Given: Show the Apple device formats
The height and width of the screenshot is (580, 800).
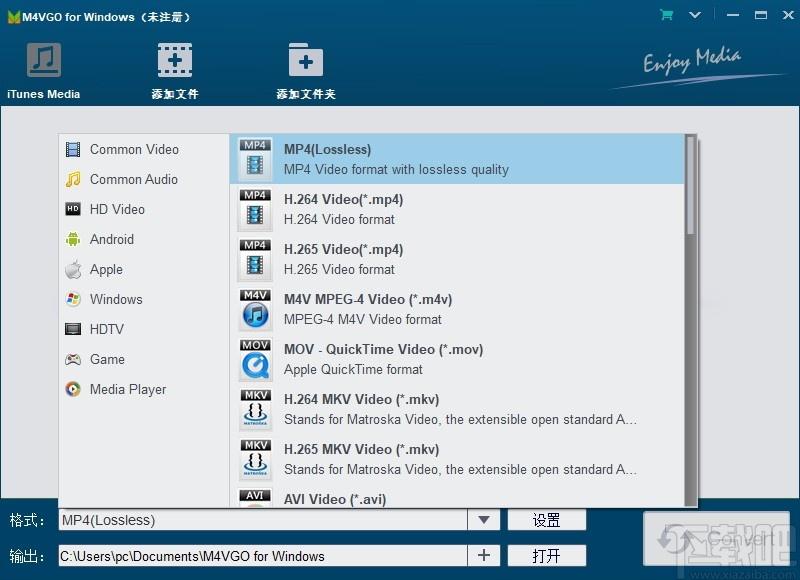Looking at the screenshot, I should pos(106,269).
